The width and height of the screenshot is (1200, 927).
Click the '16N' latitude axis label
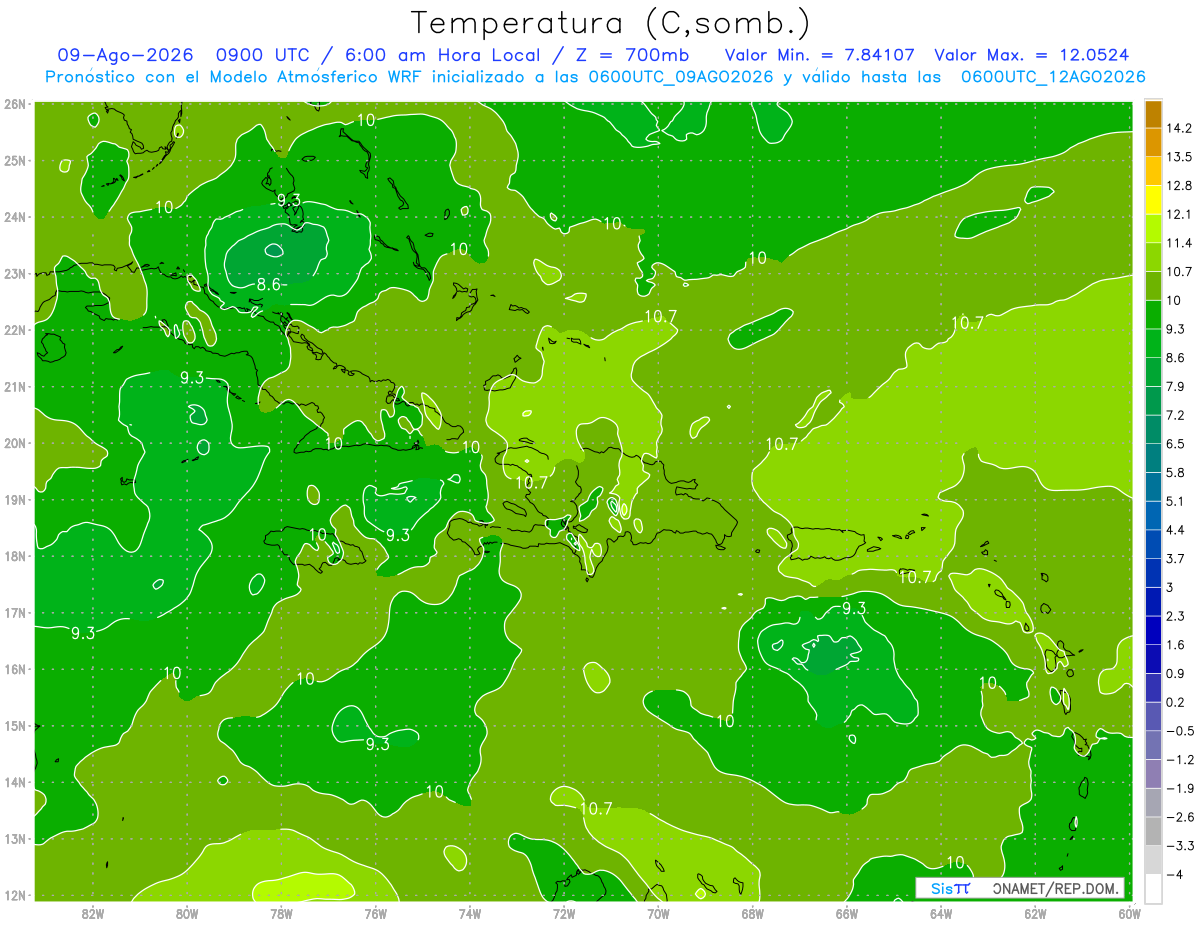[x=14, y=670]
